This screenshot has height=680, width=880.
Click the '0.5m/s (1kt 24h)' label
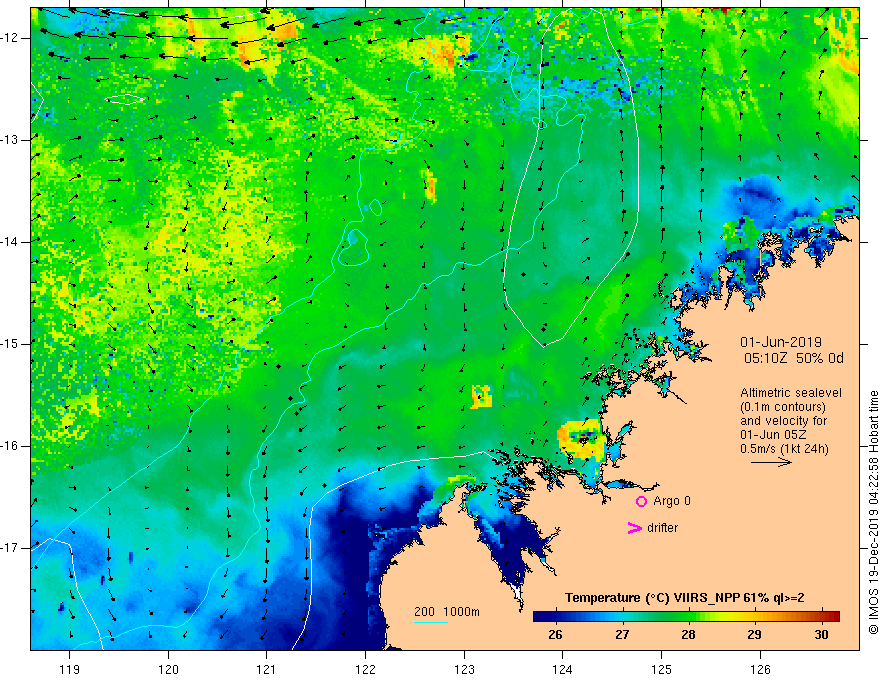click(x=784, y=449)
